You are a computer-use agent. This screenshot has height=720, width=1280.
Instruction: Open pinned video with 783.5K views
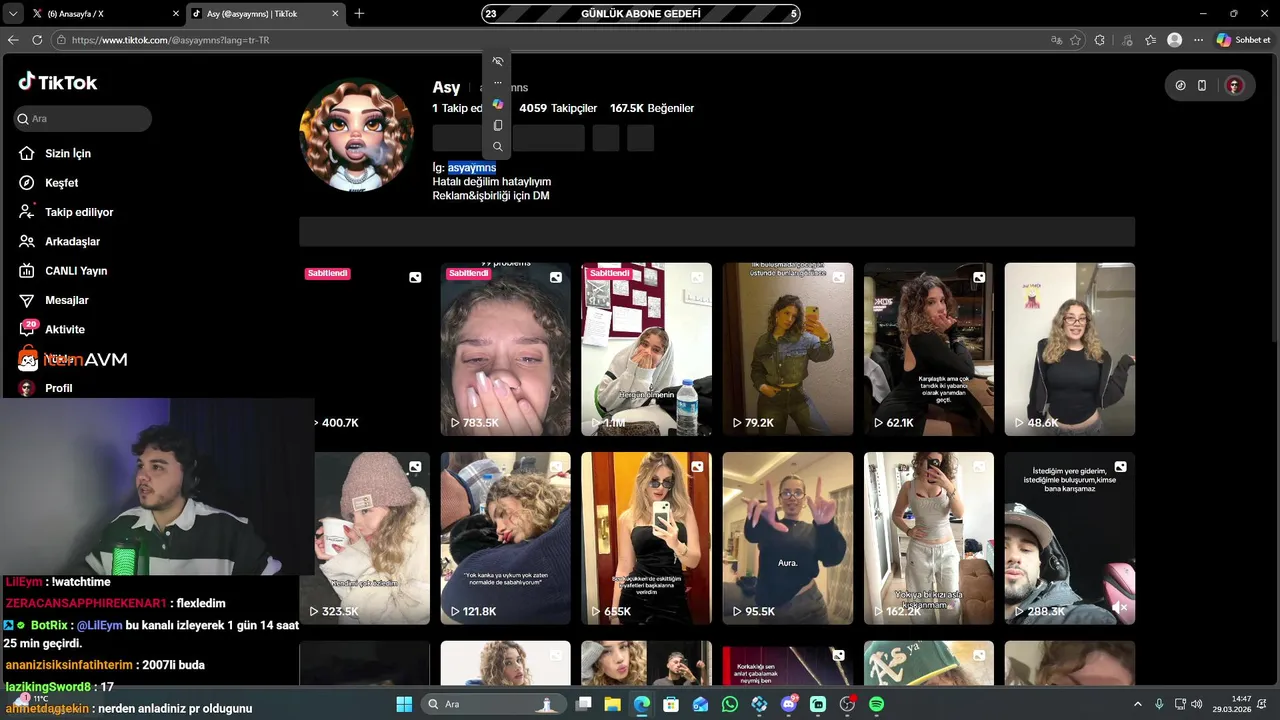coord(506,349)
